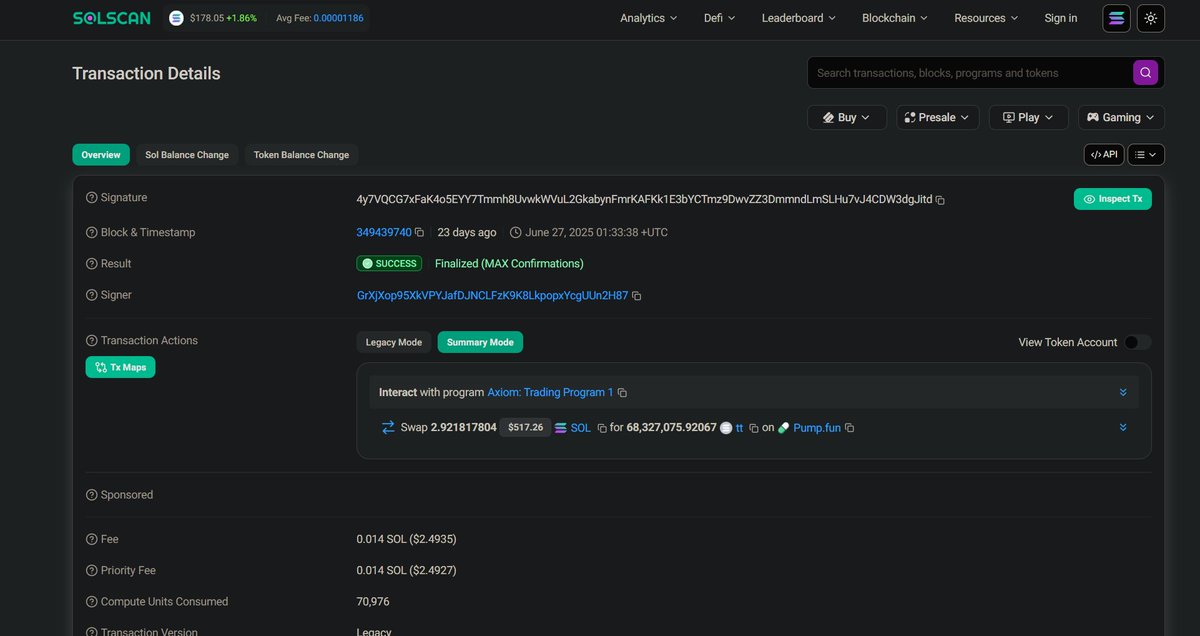The height and width of the screenshot is (636, 1200).
Task: Open the Analytics dropdown menu
Action: [648, 18]
